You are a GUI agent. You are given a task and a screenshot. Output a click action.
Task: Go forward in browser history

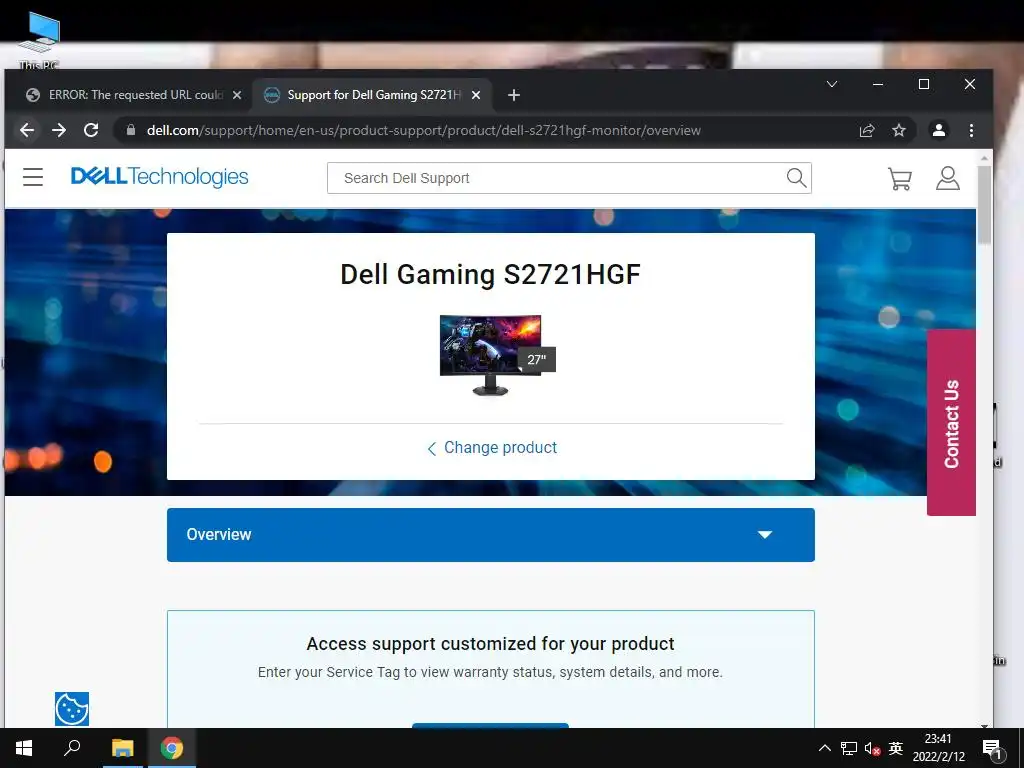pyautogui.click(x=59, y=130)
